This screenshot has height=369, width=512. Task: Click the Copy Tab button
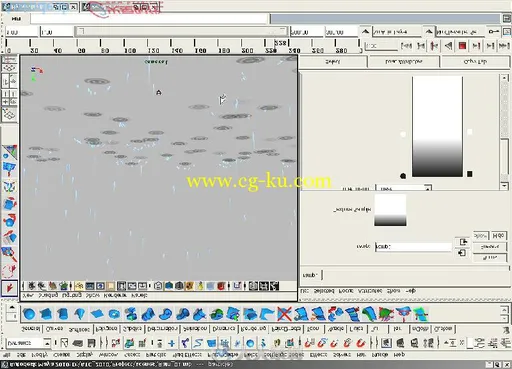475,62
